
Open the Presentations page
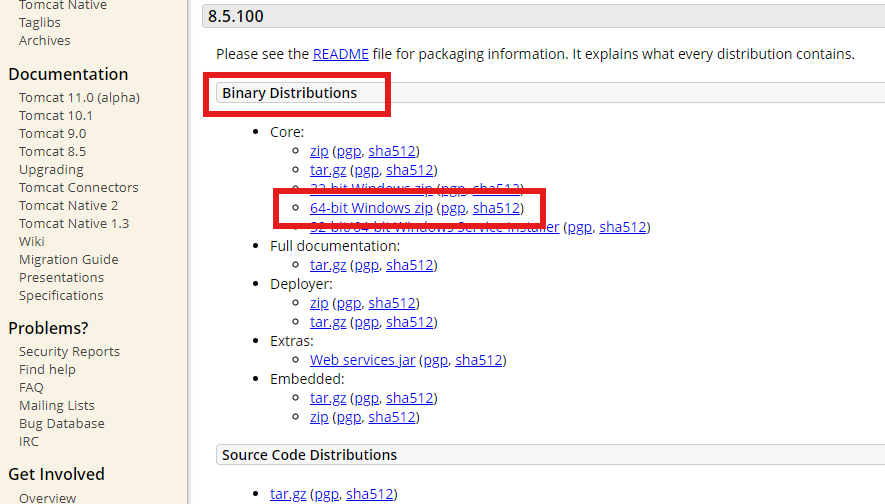pos(62,278)
